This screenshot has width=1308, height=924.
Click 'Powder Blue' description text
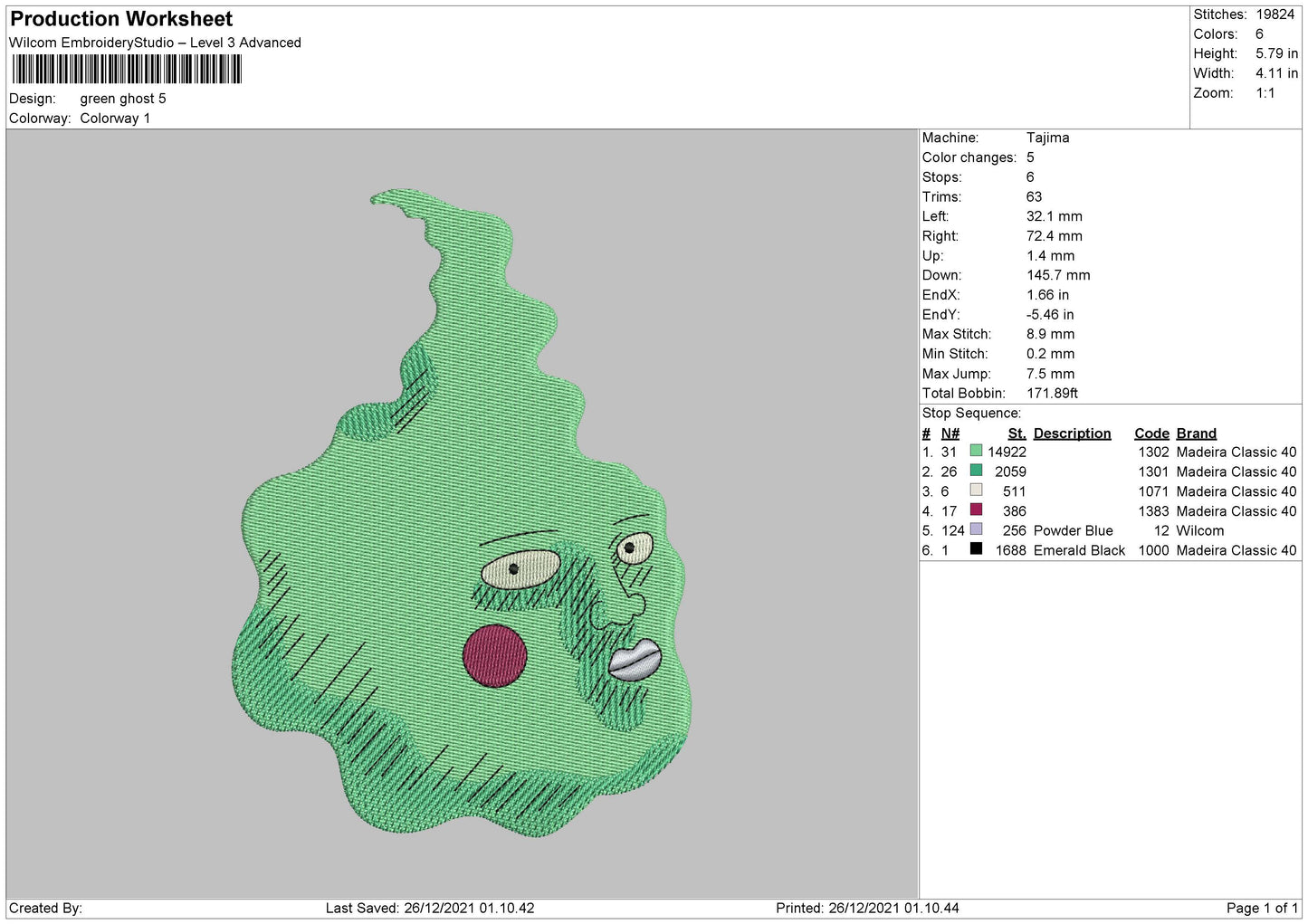click(1073, 531)
